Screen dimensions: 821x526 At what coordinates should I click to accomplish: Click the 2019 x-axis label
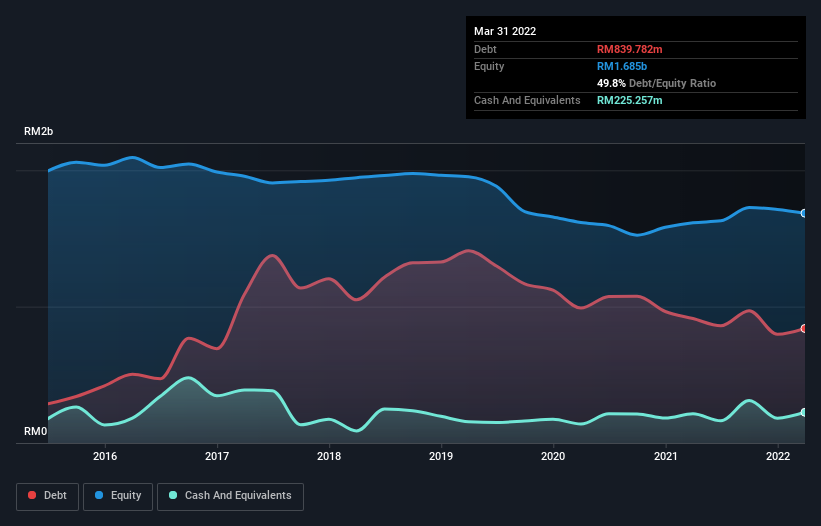441,456
